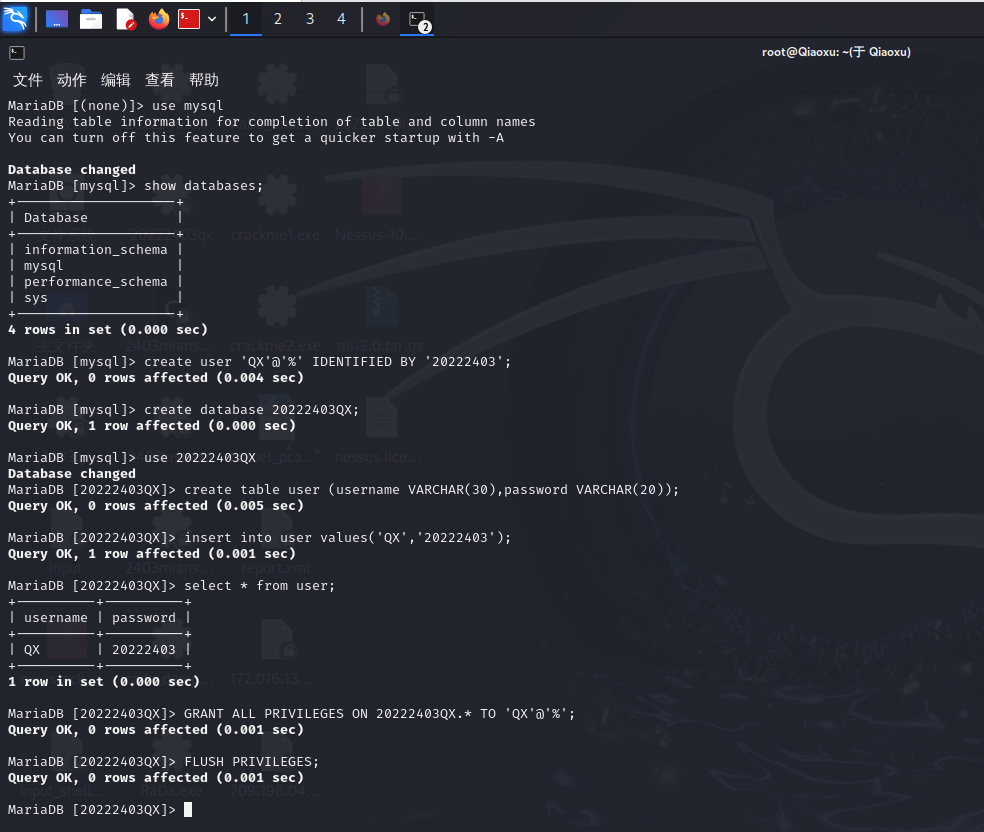This screenshot has height=832, width=984.
Task: Open the 帮助 menu
Action: pos(204,80)
